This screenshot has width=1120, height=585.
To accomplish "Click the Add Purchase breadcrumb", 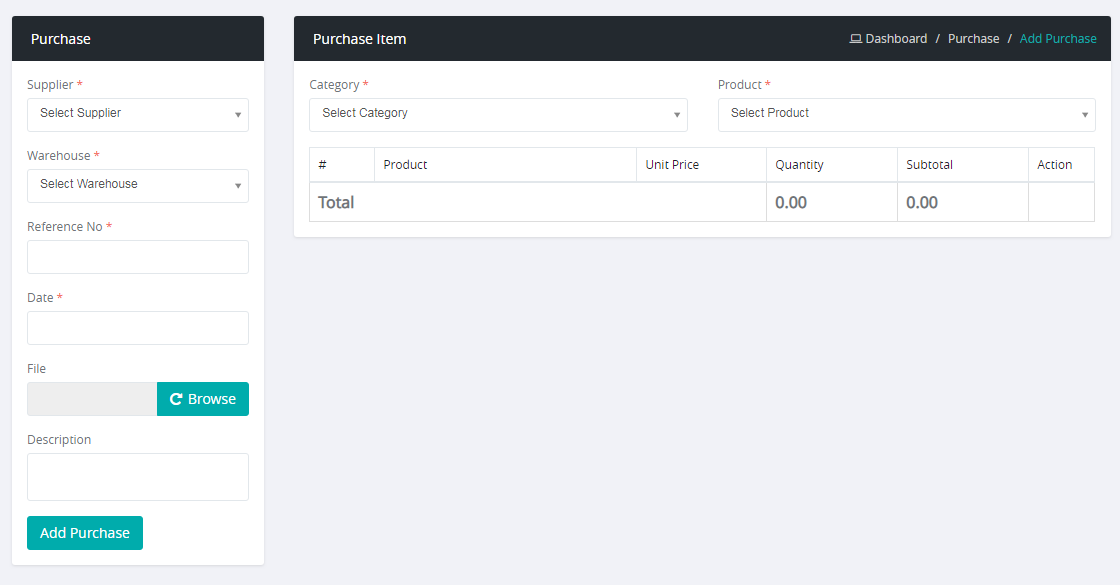I will click(1058, 39).
